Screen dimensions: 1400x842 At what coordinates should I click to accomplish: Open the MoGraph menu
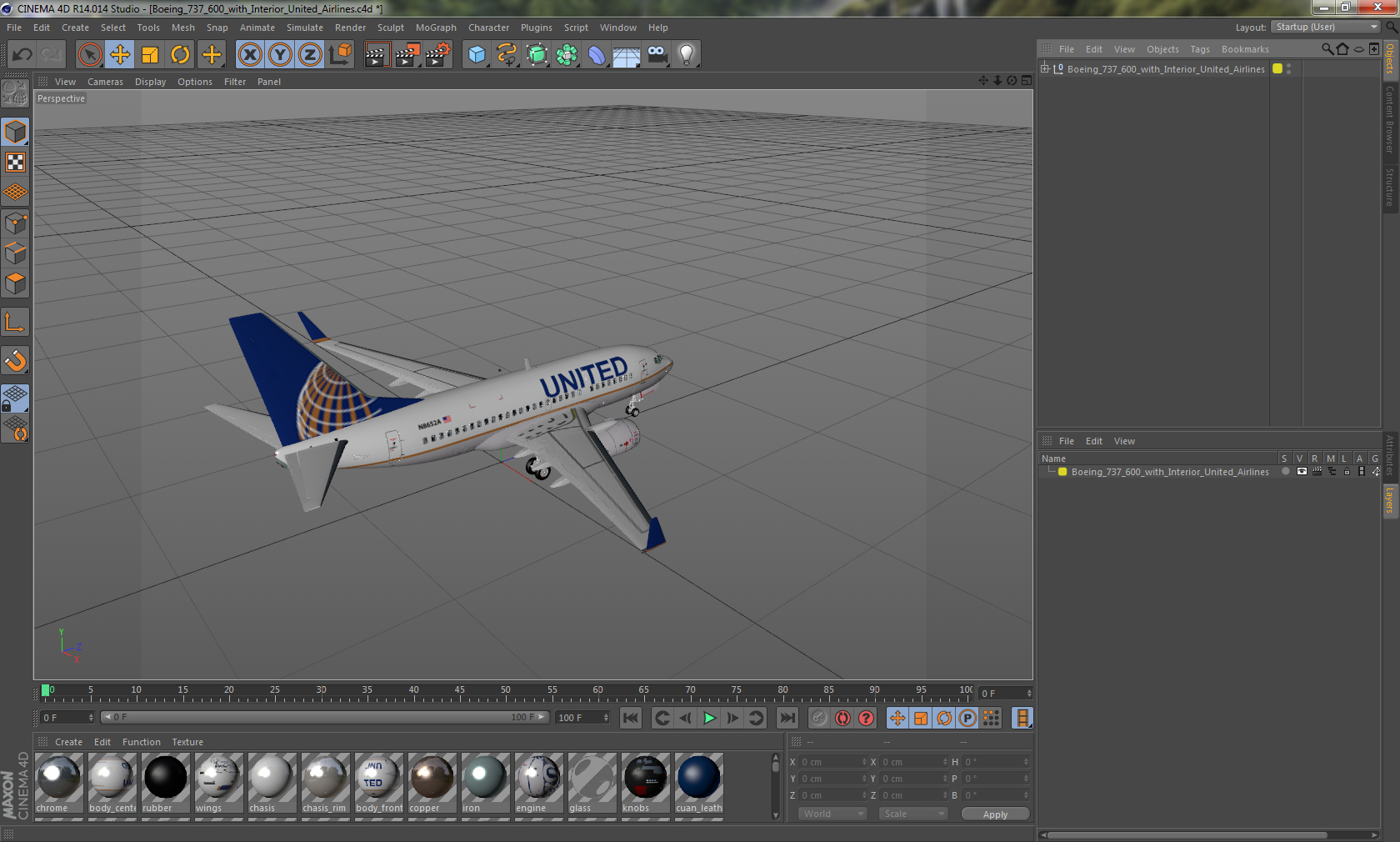tap(436, 28)
